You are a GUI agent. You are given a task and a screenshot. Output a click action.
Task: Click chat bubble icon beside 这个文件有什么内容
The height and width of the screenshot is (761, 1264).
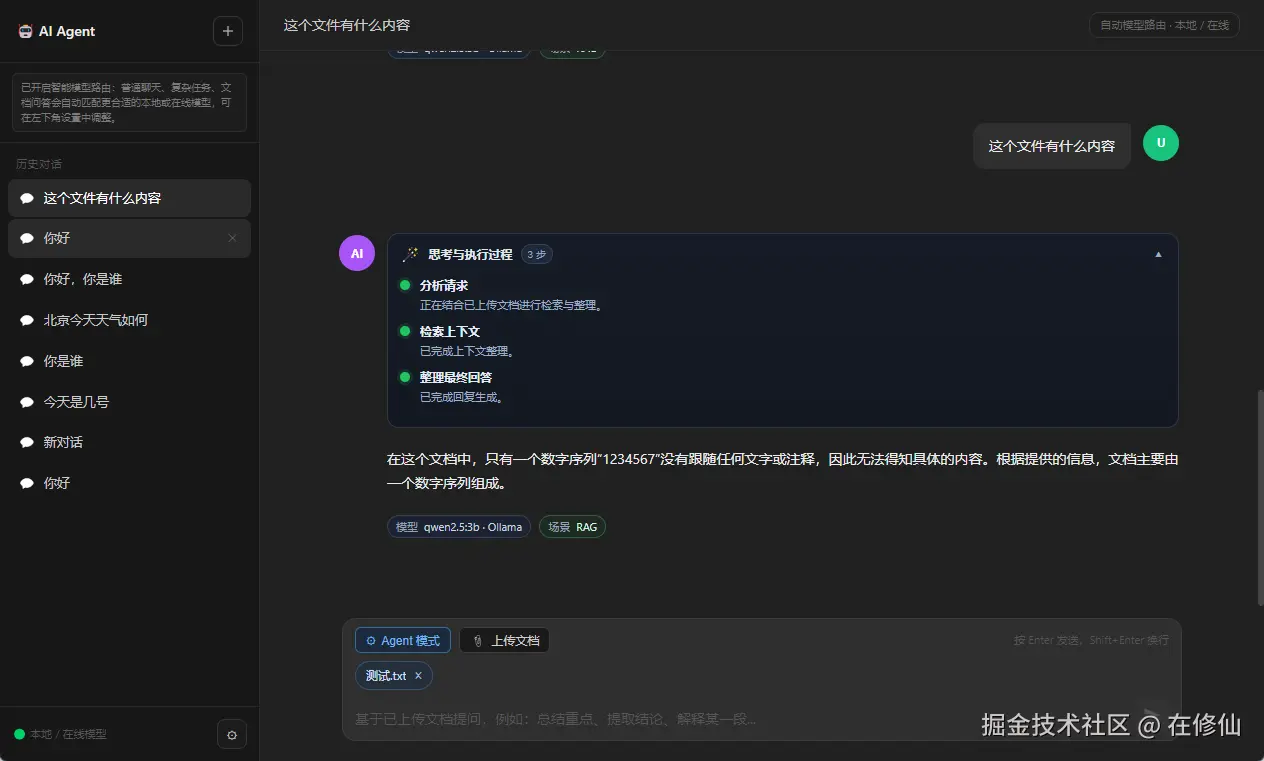(27, 198)
